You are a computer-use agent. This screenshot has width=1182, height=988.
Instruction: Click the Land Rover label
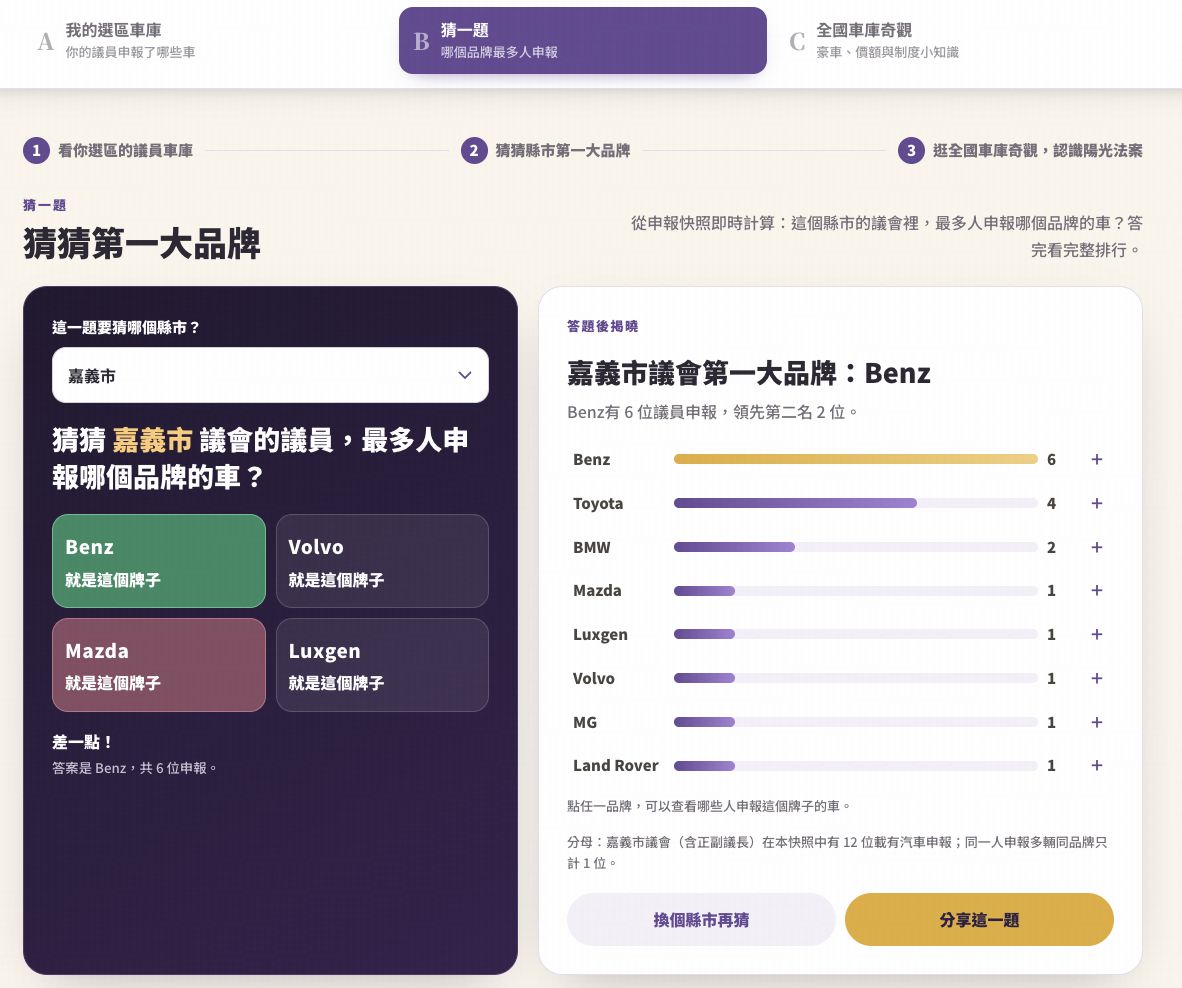pyautogui.click(x=616, y=766)
